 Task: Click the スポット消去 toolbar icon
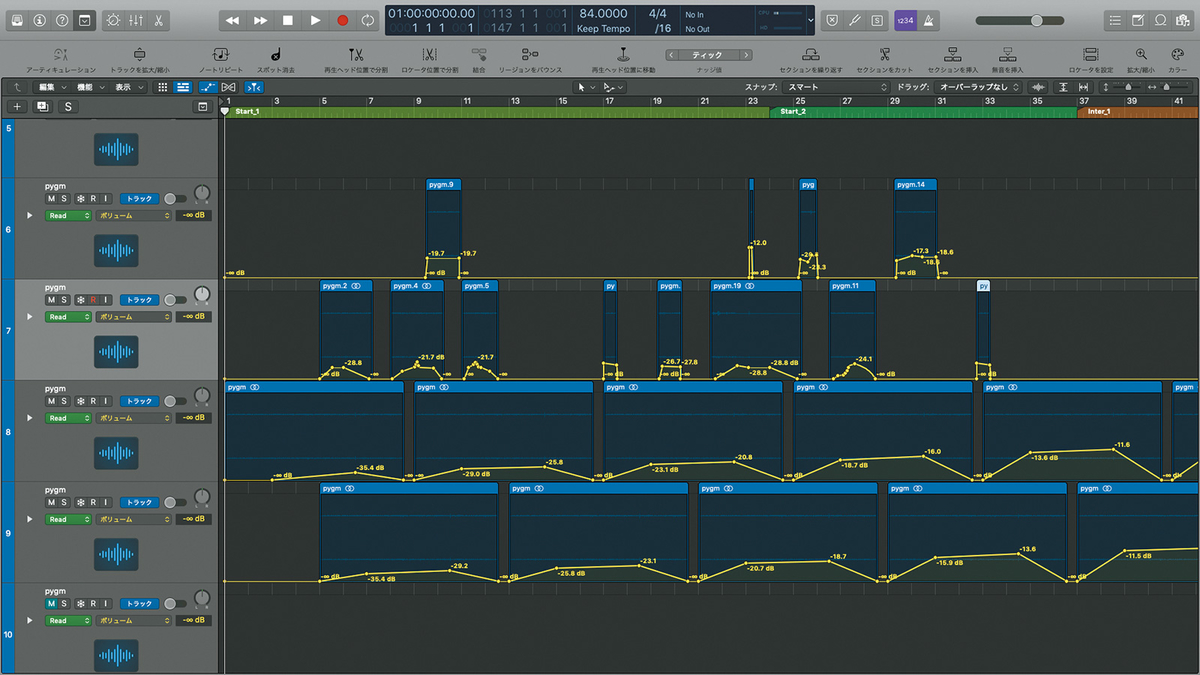(276, 54)
